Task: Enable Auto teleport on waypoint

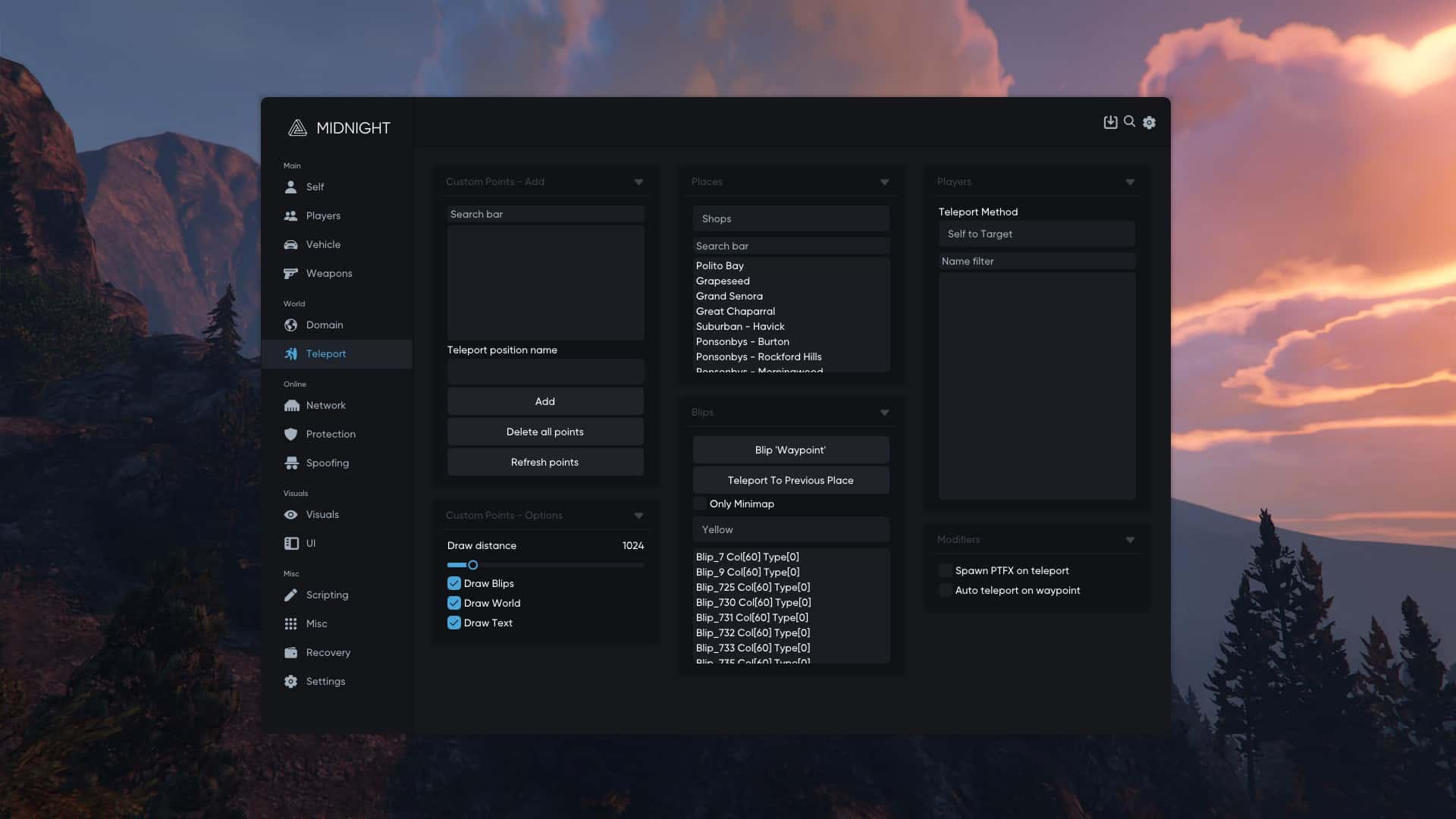Action: 945,590
